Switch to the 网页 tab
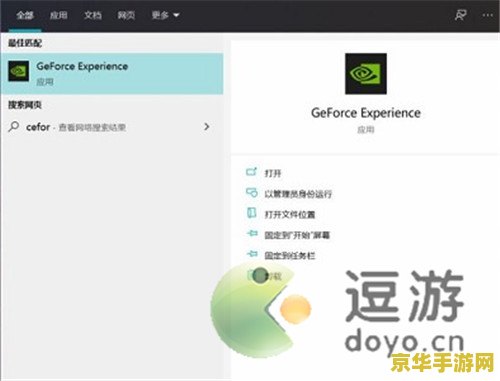This screenshot has height=381, width=500. (x=126, y=15)
